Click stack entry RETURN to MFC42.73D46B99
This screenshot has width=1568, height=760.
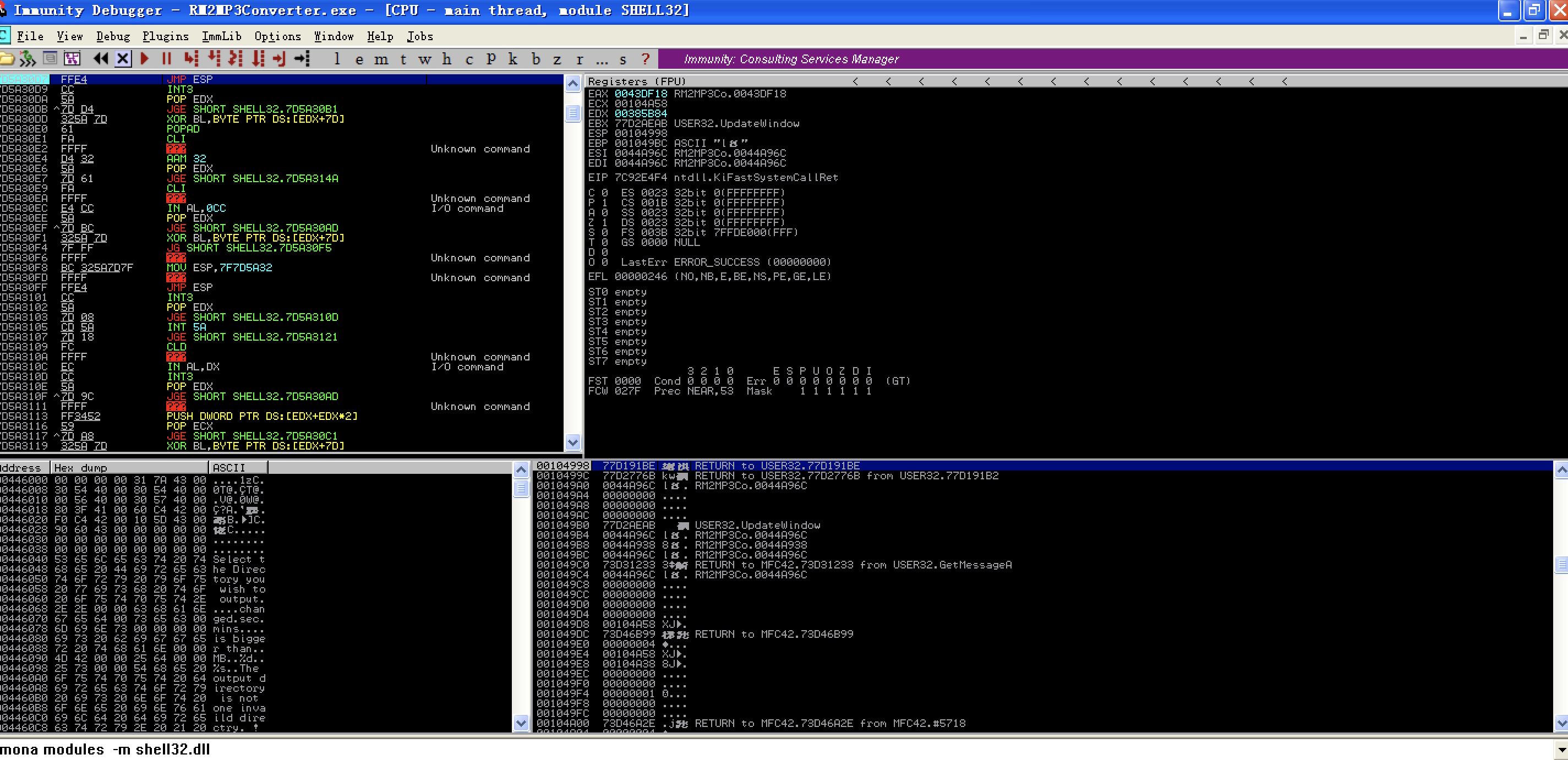(x=774, y=634)
